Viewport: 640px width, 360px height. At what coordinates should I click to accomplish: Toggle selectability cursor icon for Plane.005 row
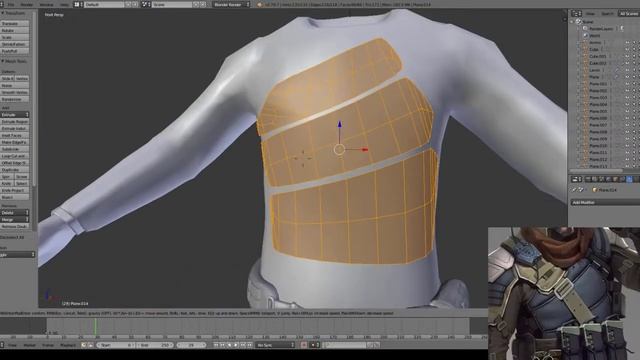tap(633, 111)
